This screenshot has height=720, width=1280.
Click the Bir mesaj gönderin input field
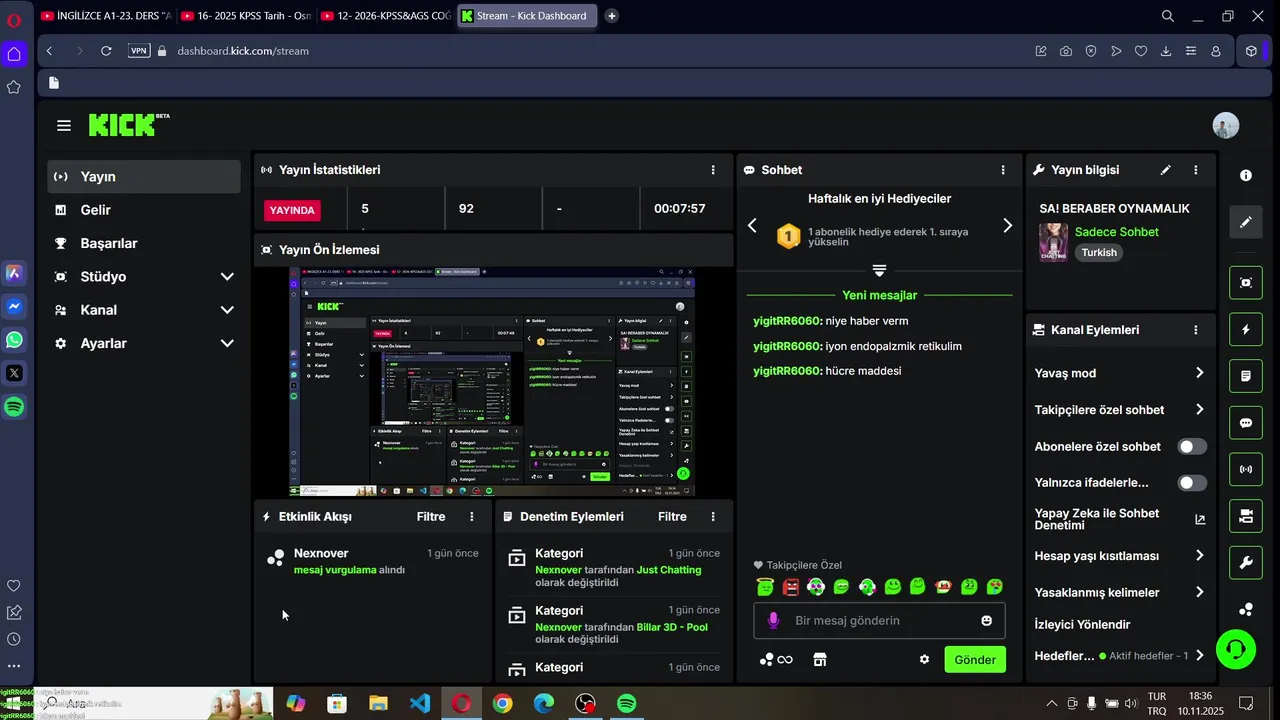tap(879, 621)
